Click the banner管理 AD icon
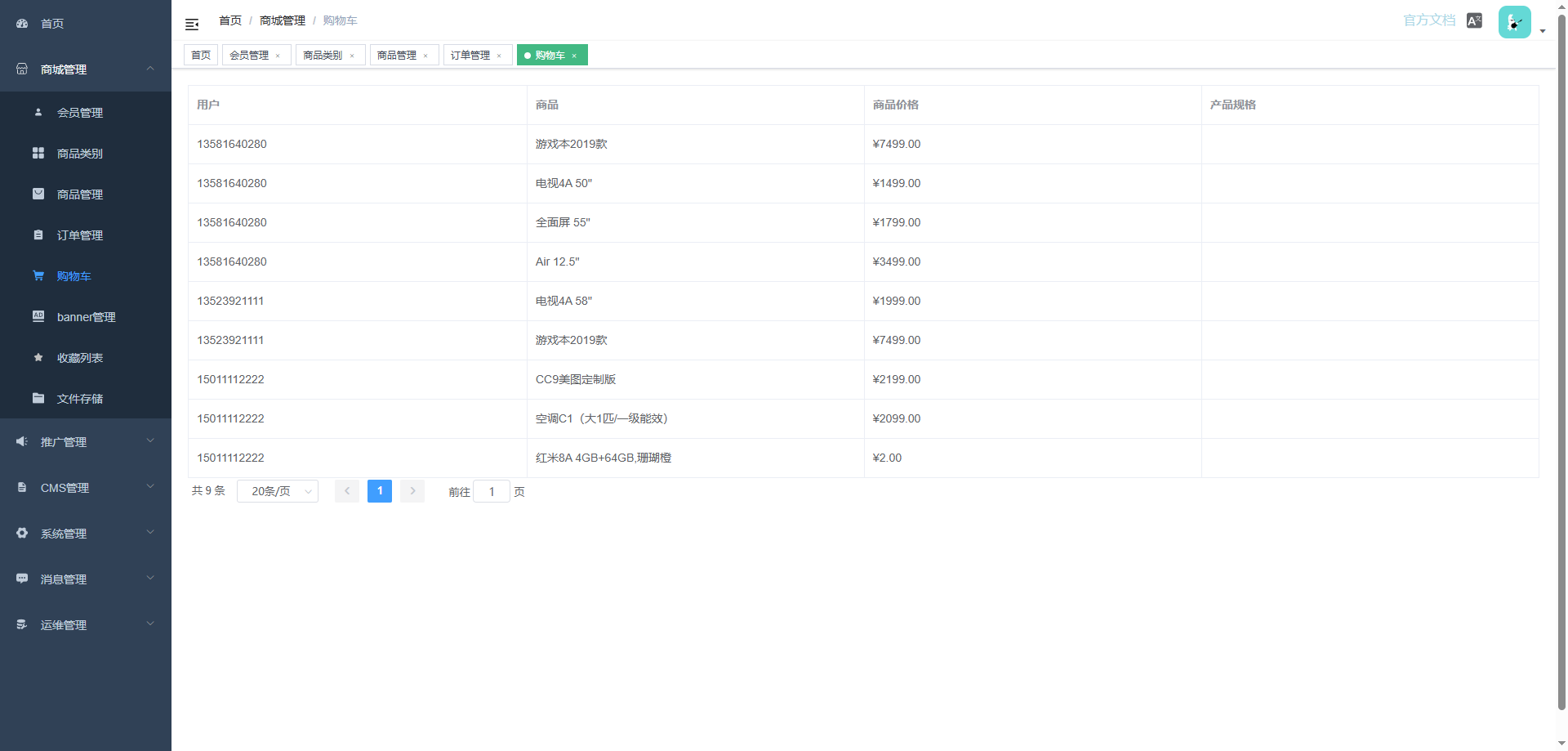This screenshot has height=751, width=1568. point(38,317)
